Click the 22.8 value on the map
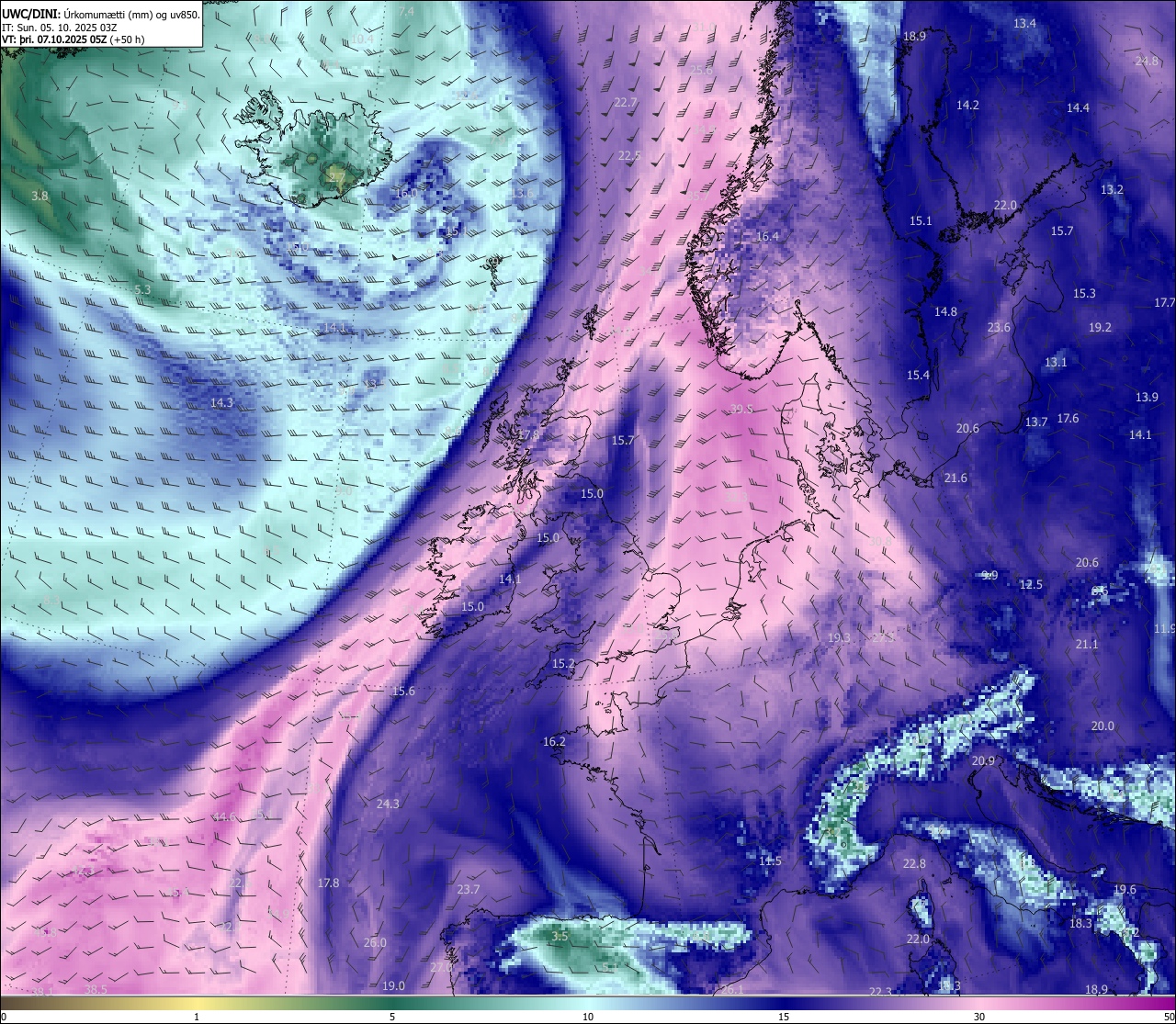The width and height of the screenshot is (1176, 1024). click(x=914, y=863)
